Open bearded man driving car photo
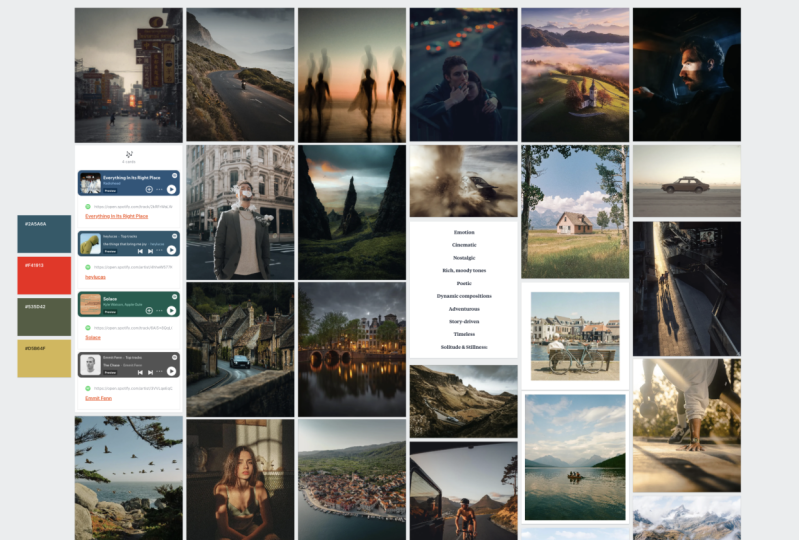 coord(686,74)
